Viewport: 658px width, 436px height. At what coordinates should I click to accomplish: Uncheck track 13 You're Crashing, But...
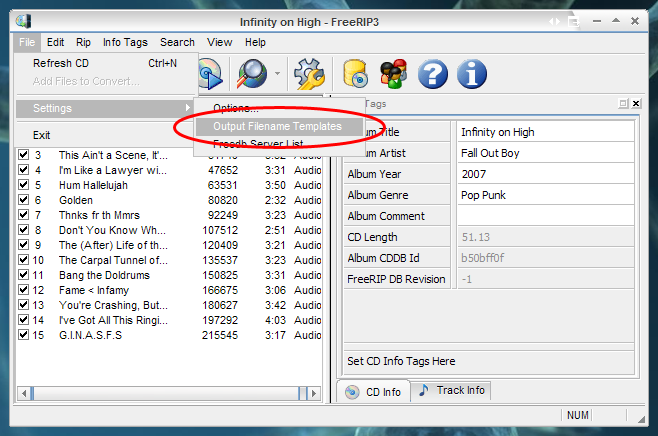24,305
